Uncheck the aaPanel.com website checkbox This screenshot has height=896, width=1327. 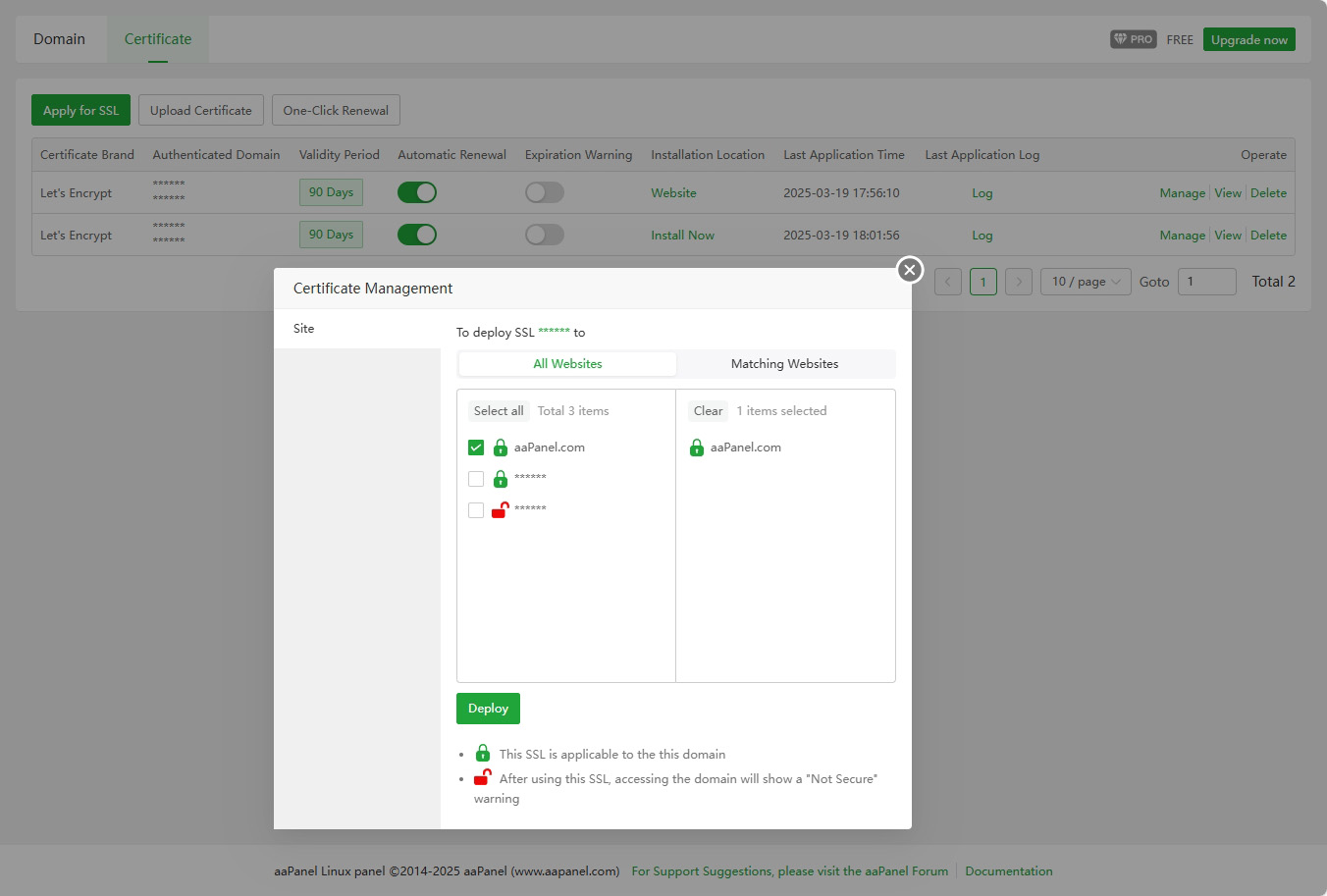click(476, 448)
